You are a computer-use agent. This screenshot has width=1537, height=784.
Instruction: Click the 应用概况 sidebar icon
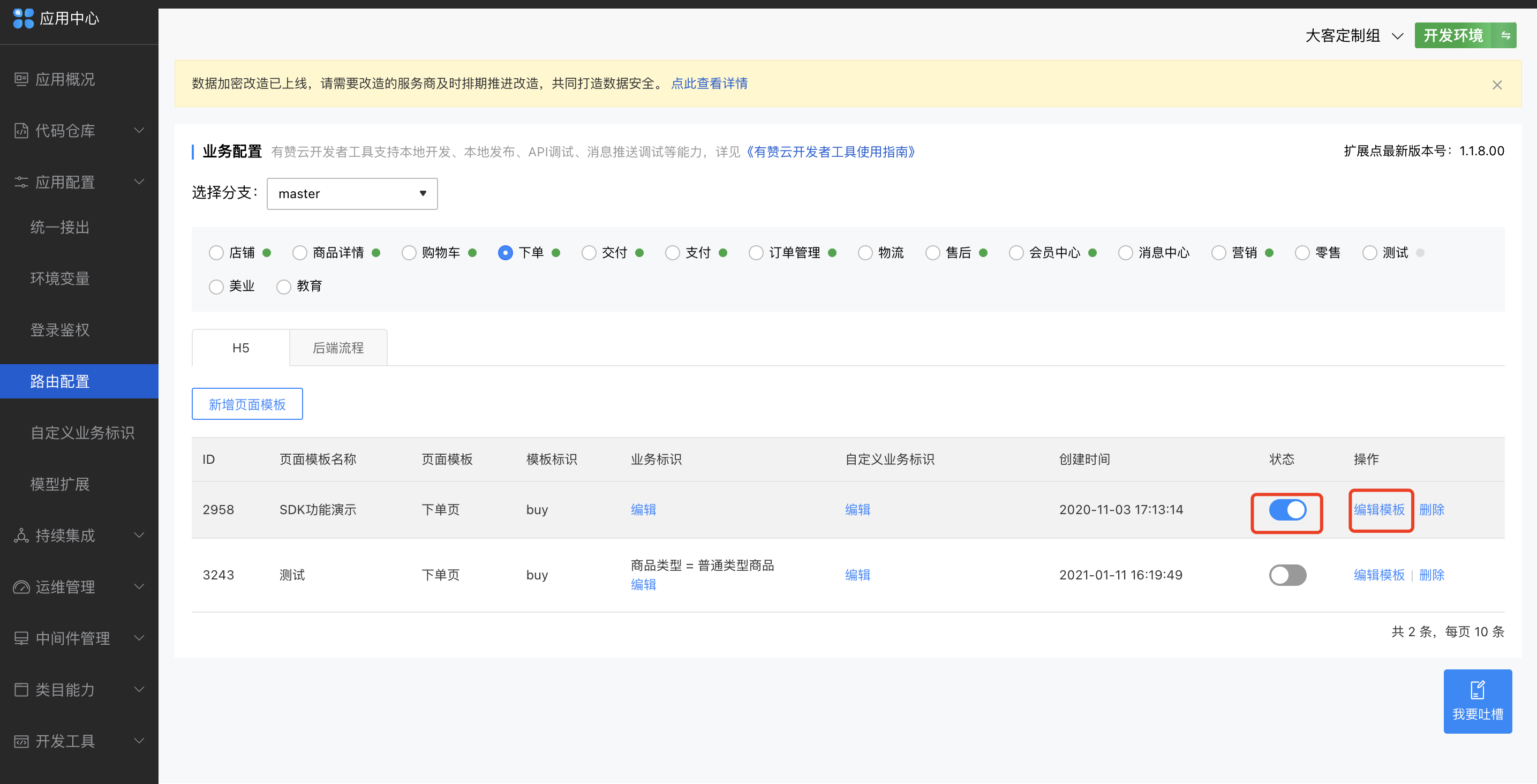21,79
